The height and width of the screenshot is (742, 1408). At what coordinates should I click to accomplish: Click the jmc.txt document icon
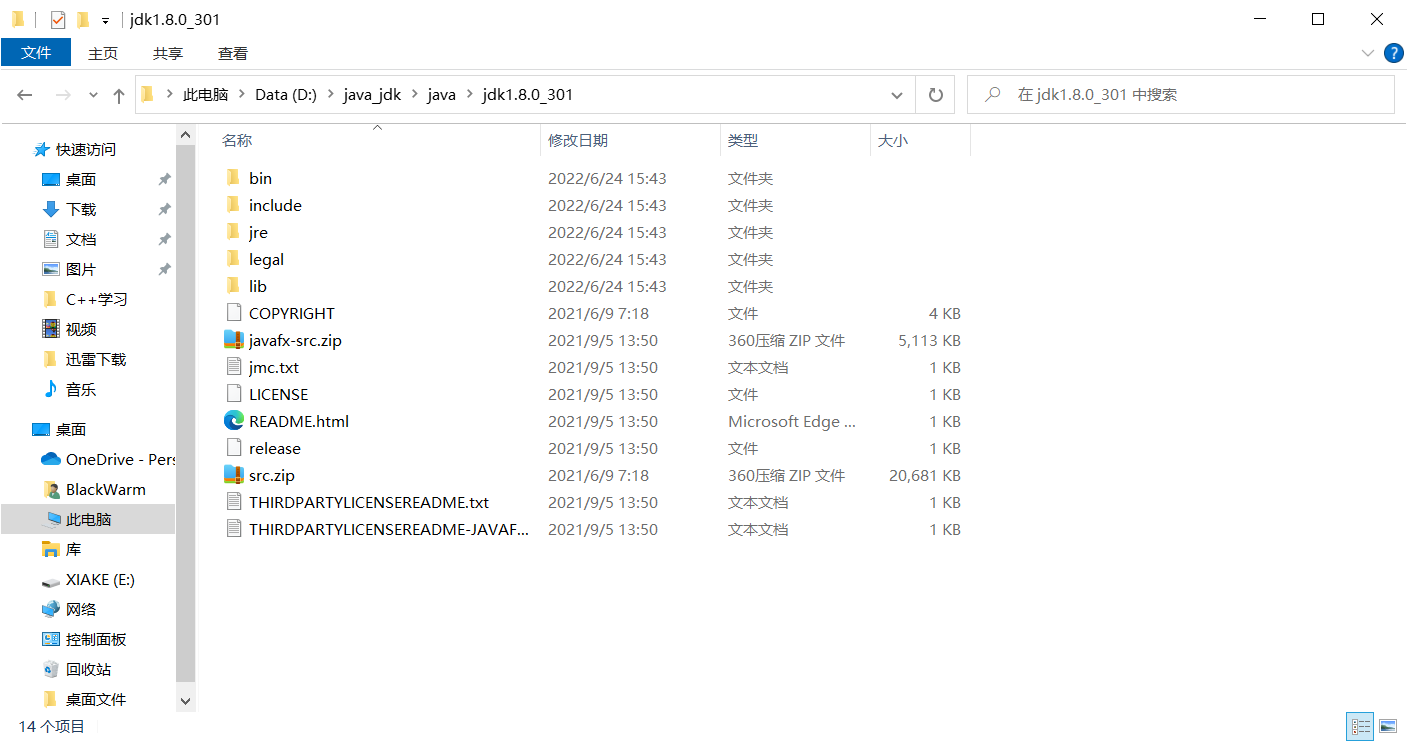click(233, 367)
